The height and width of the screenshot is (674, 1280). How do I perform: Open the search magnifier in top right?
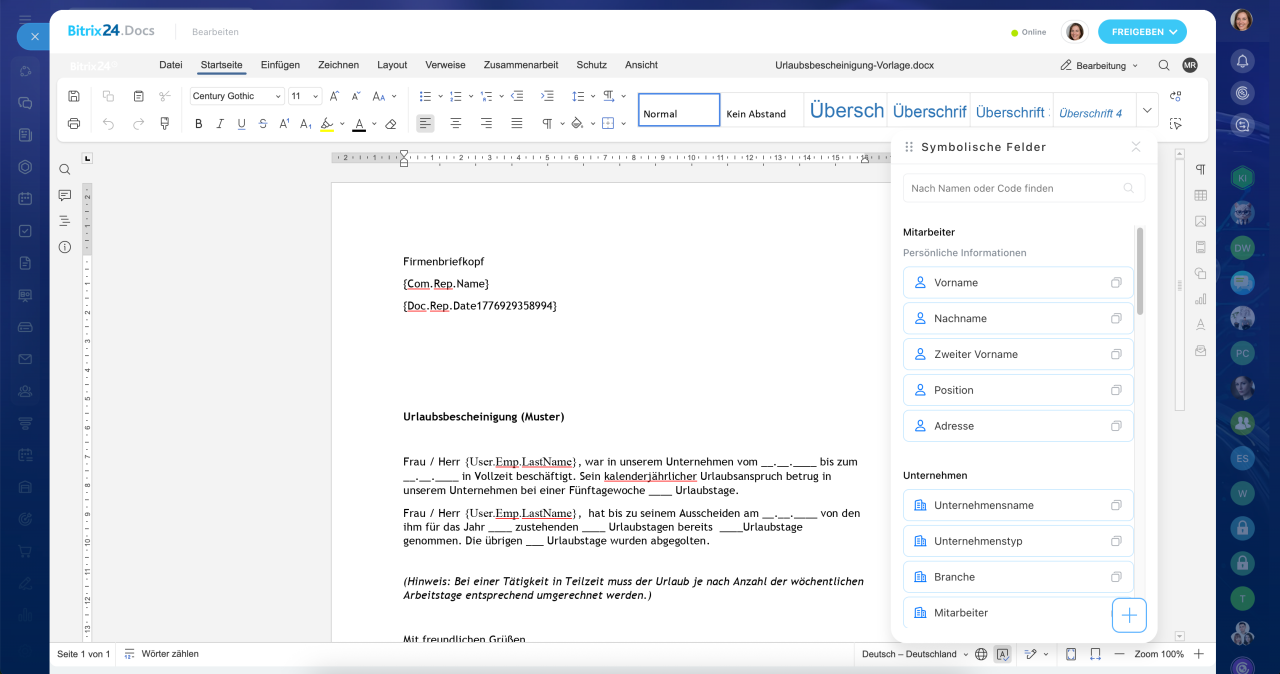pos(1164,65)
